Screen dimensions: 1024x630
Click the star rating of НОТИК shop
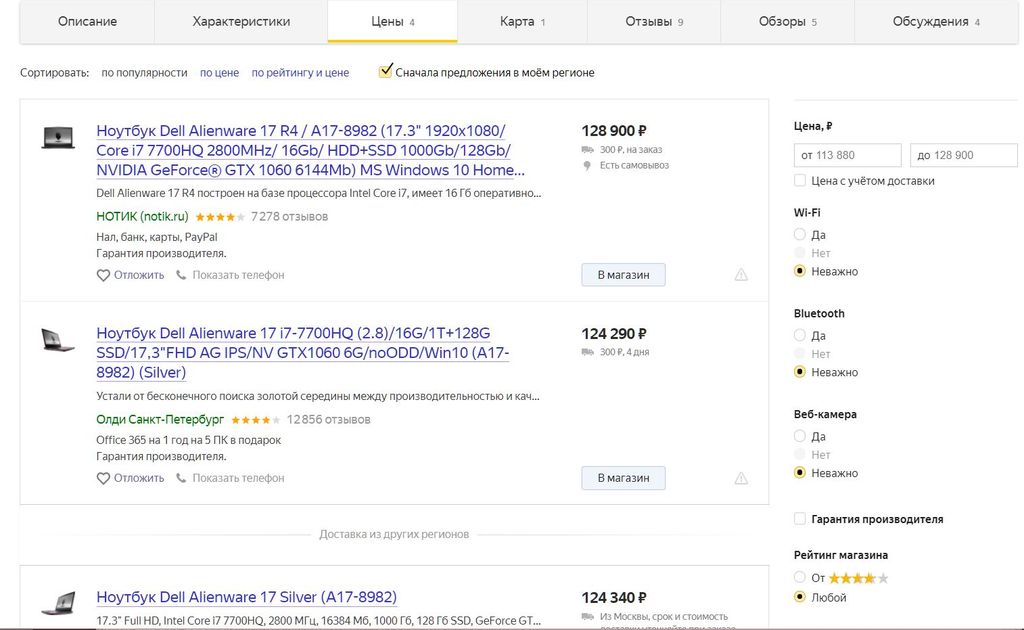220,217
